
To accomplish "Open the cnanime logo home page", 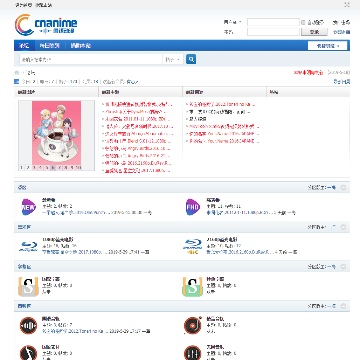I will click(46, 25).
